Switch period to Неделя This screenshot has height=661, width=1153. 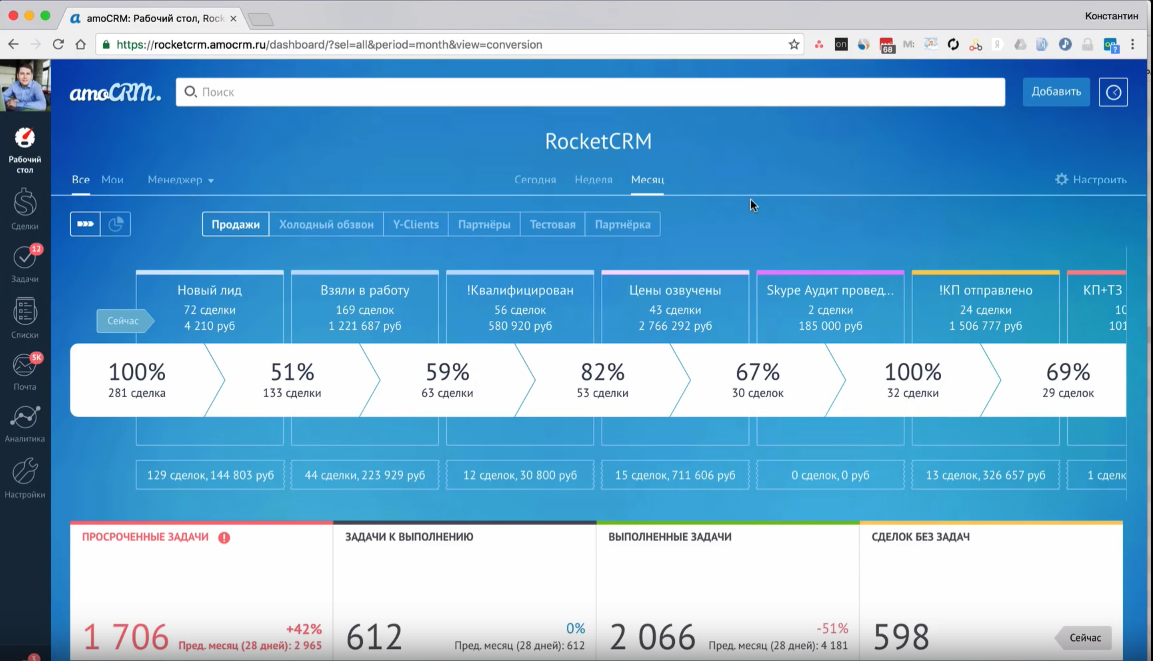tap(593, 180)
